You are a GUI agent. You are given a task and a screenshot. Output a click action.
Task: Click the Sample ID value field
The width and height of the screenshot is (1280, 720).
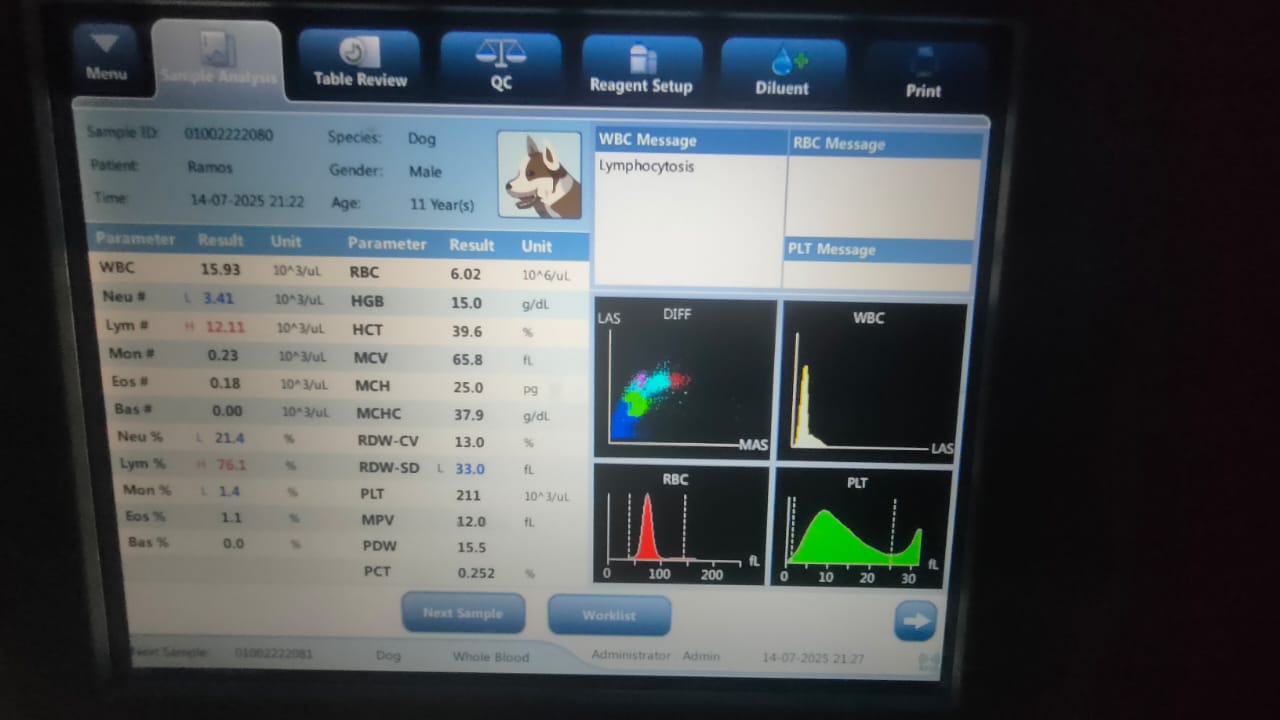[x=228, y=135]
